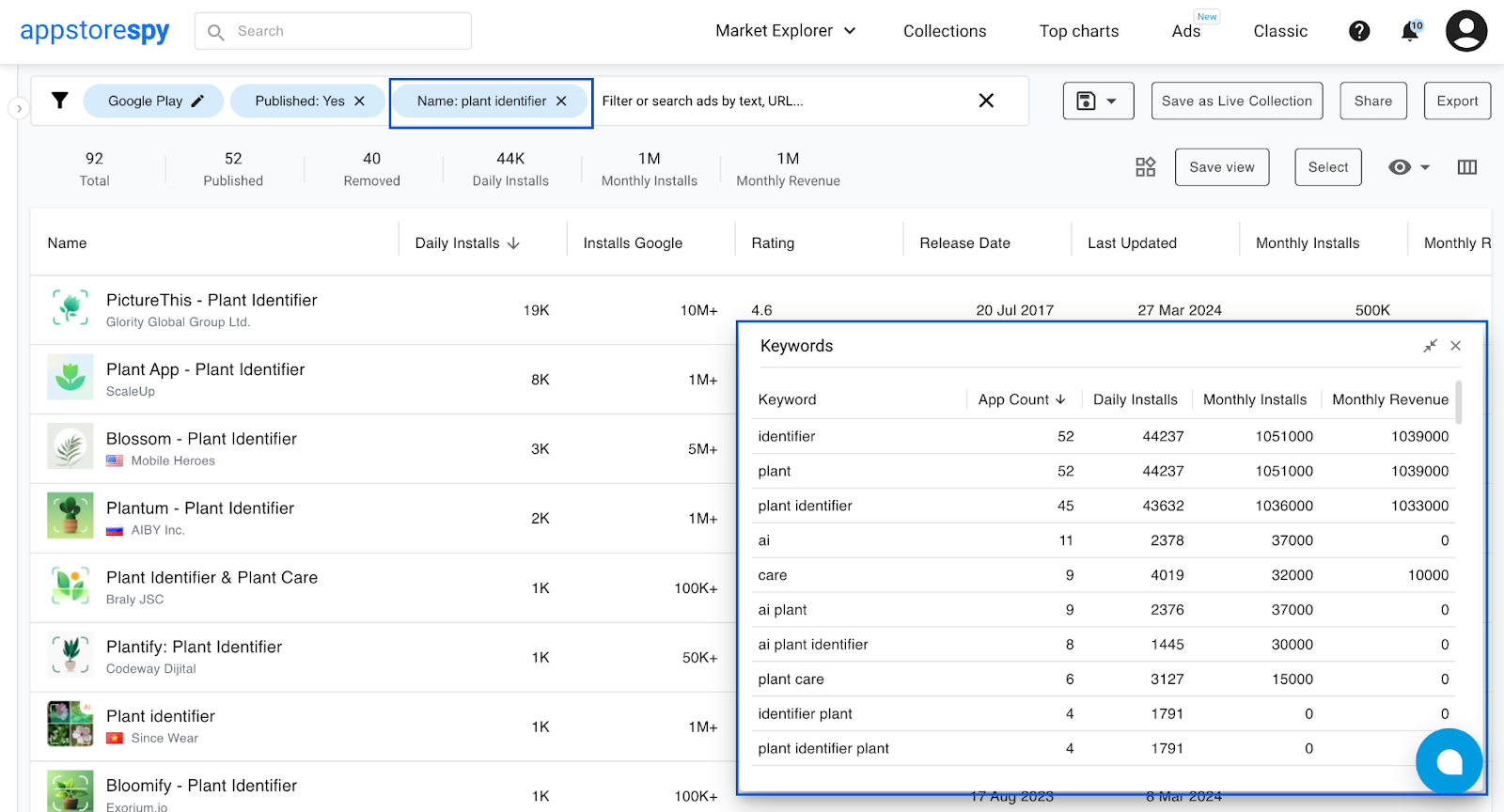Expand the Market Explorer menu

click(786, 31)
